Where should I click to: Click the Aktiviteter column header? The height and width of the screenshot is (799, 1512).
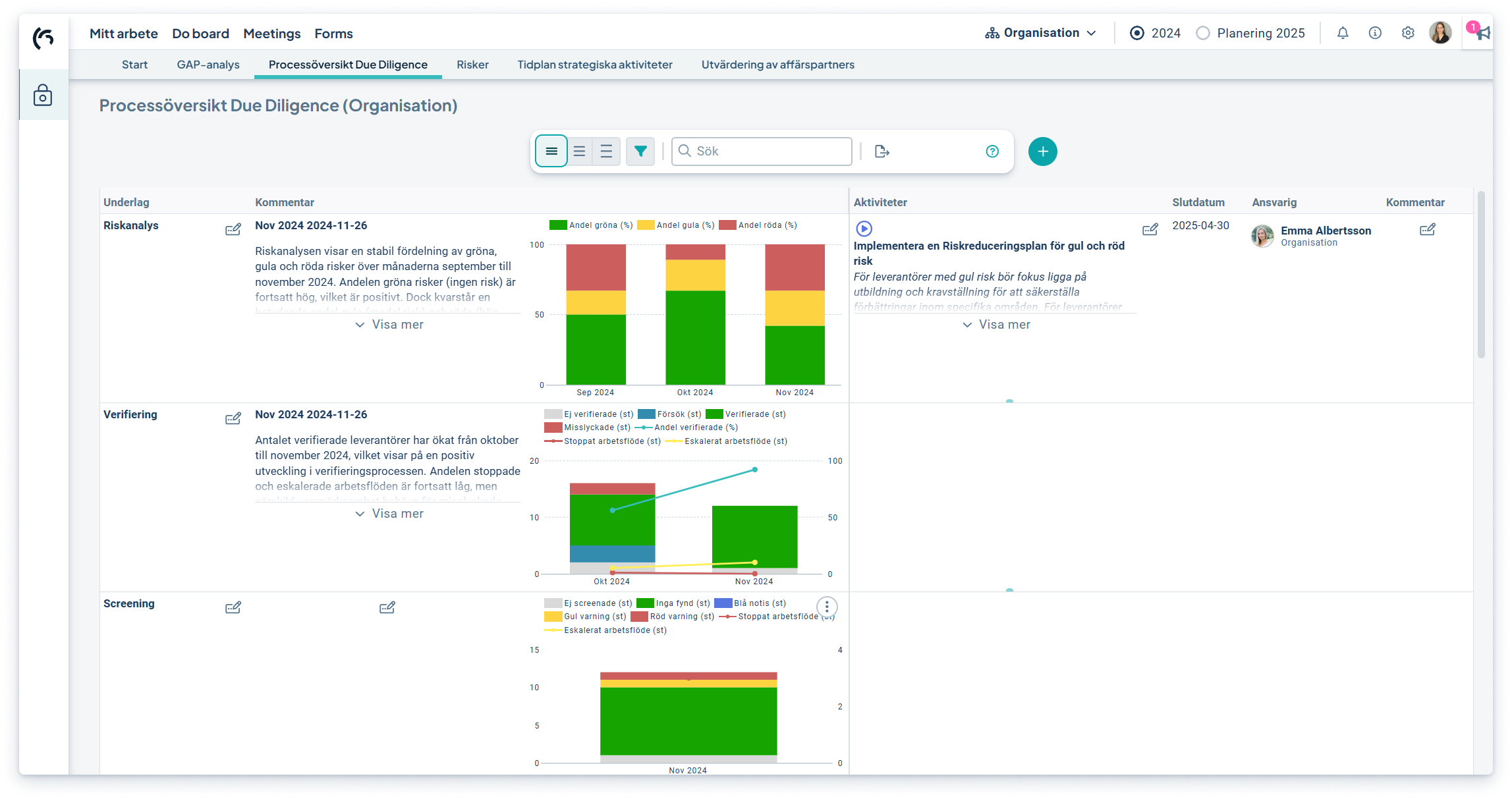click(880, 202)
